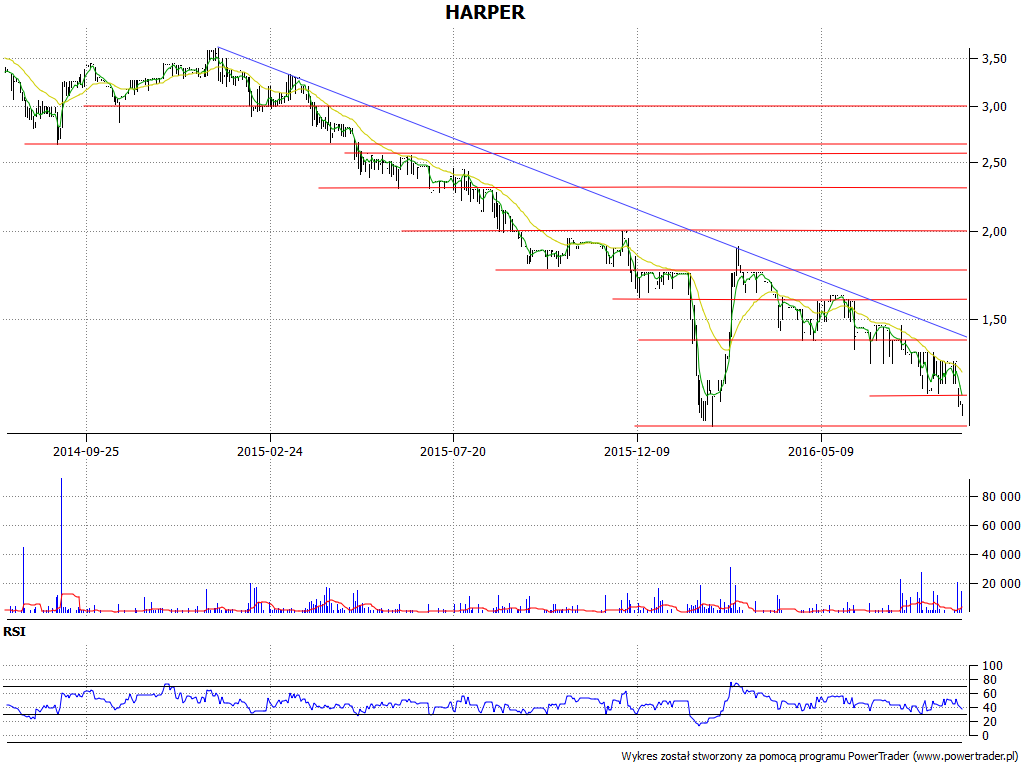Click the RSI 80 scale label

(x=989, y=680)
